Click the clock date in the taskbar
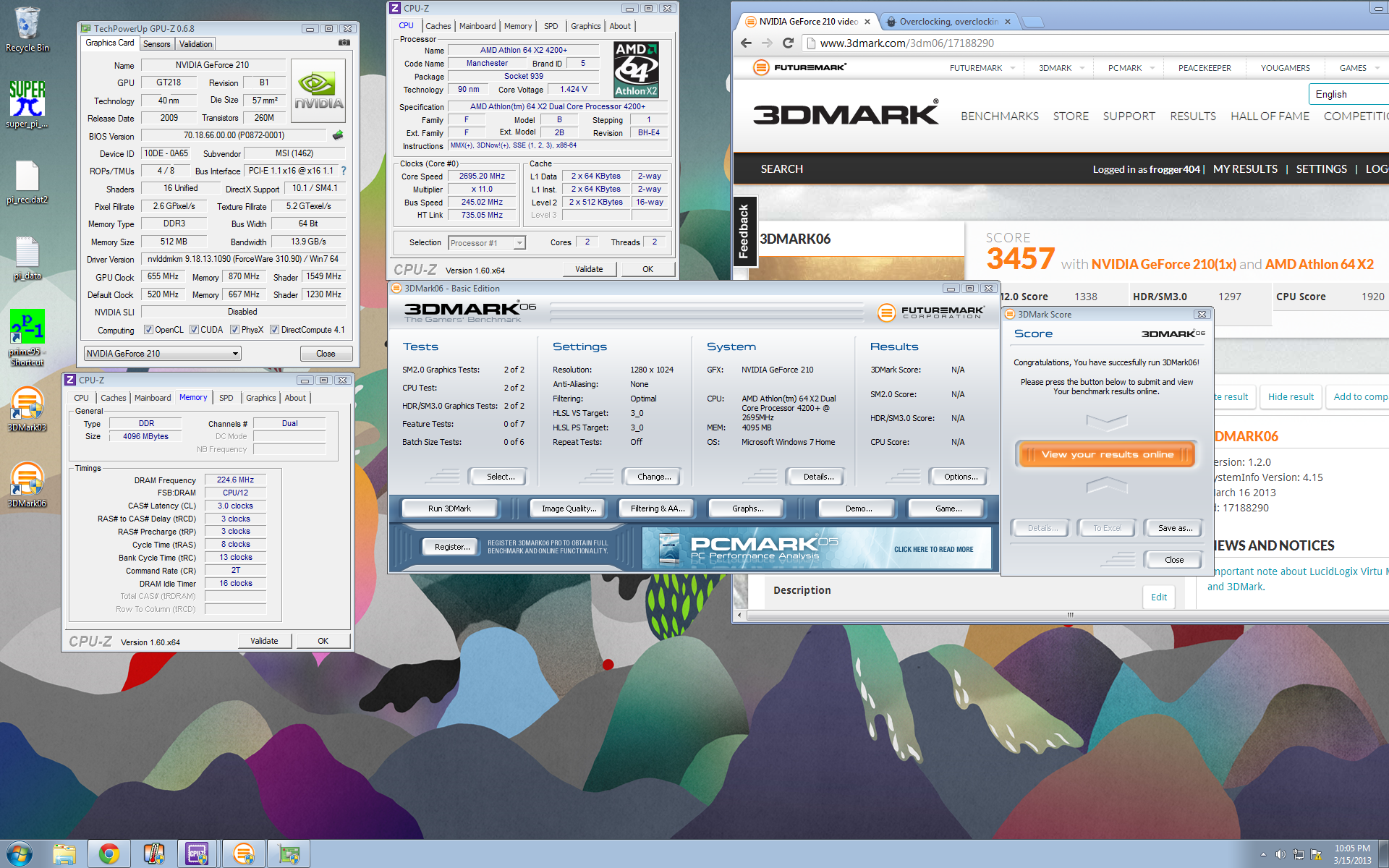Image resolution: width=1389 pixels, height=868 pixels. (x=1352, y=854)
